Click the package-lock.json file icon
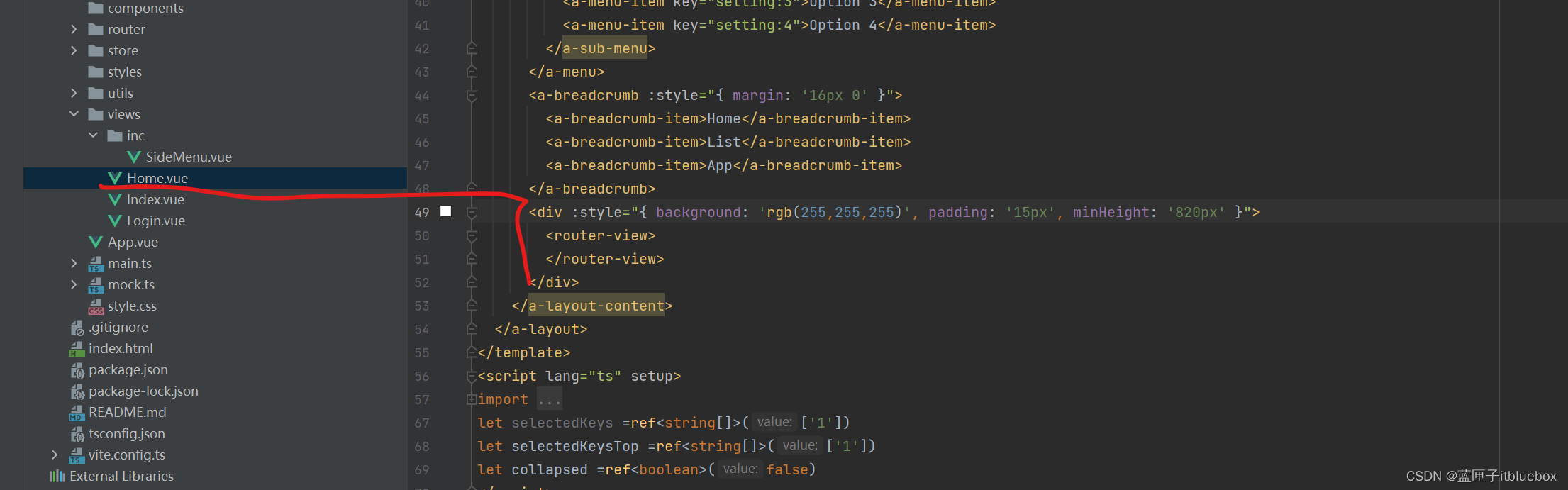 click(x=77, y=391)
